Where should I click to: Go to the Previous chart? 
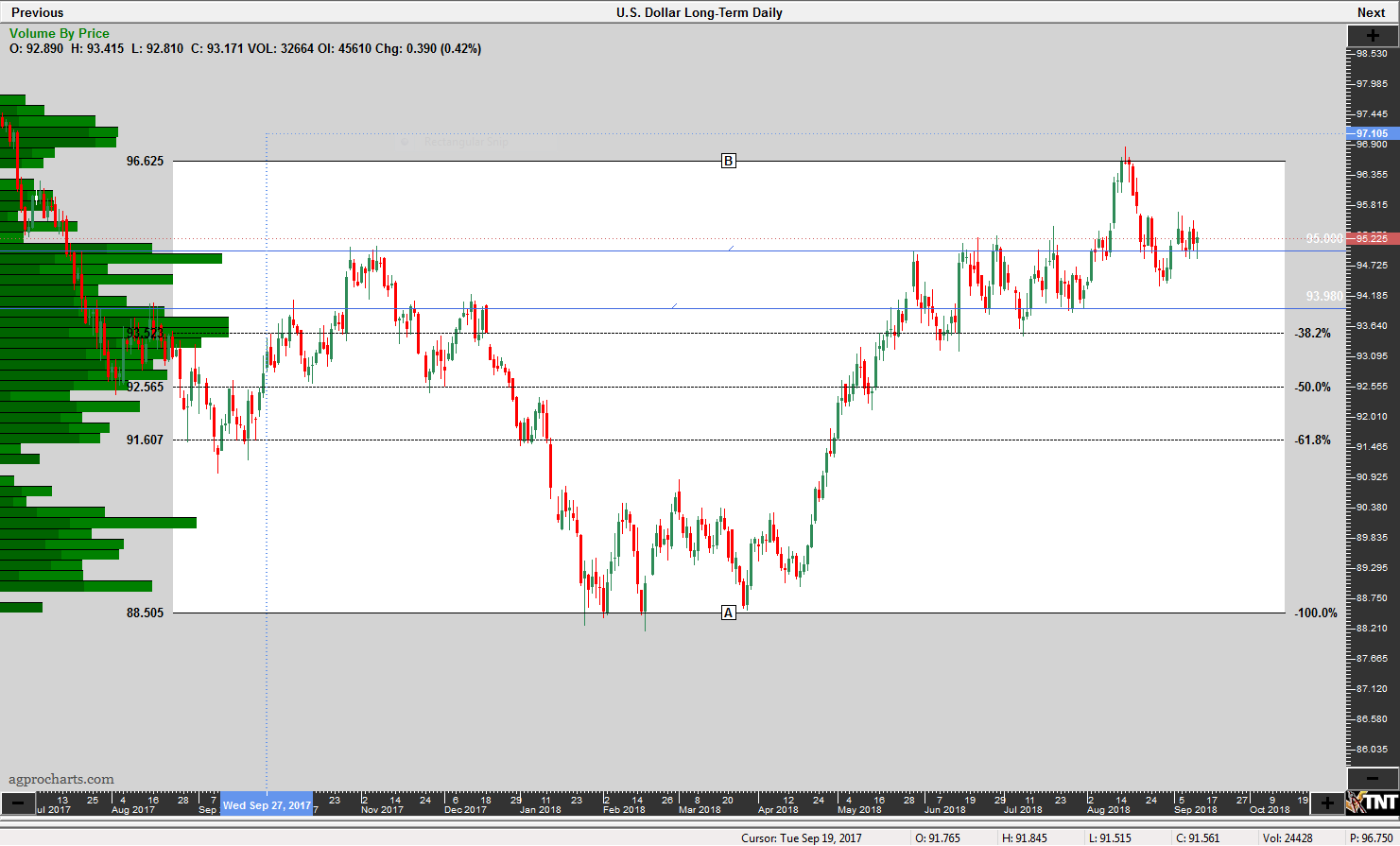(38, 12)
